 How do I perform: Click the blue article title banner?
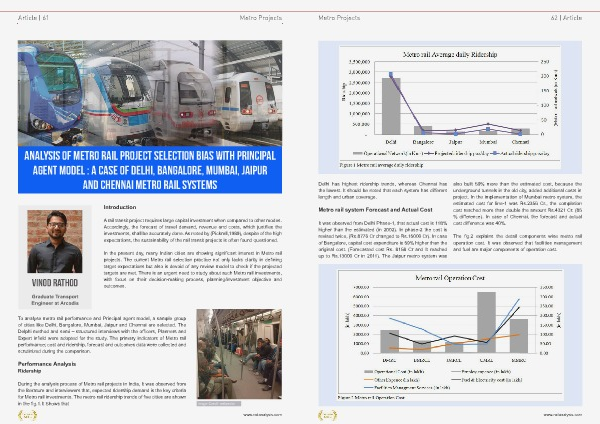[x=150, y=170]
